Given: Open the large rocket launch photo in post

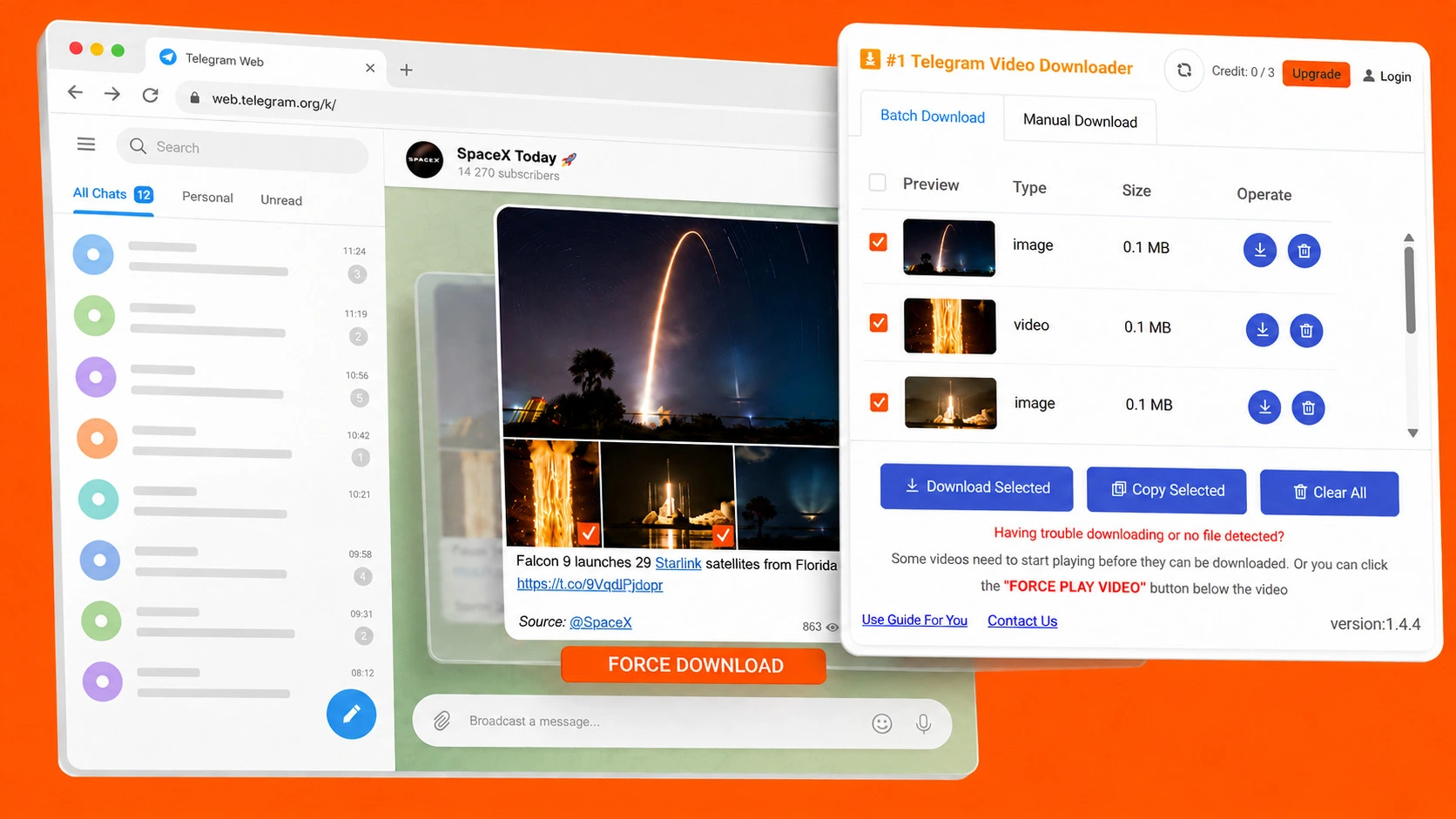Looking at the screenshot, I should 669,326.
